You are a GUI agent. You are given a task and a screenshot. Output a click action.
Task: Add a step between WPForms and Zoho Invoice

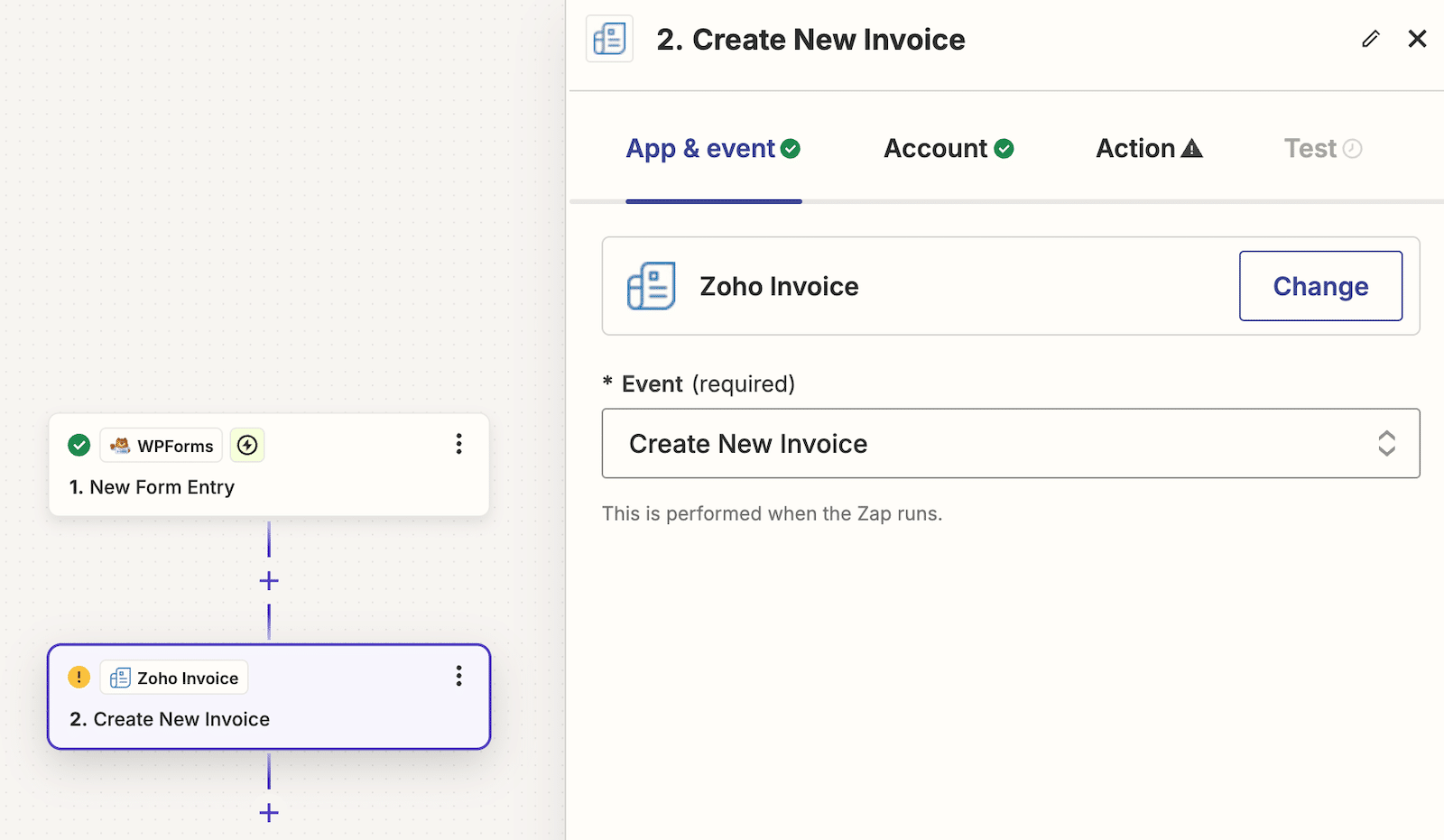click(269, 581)
